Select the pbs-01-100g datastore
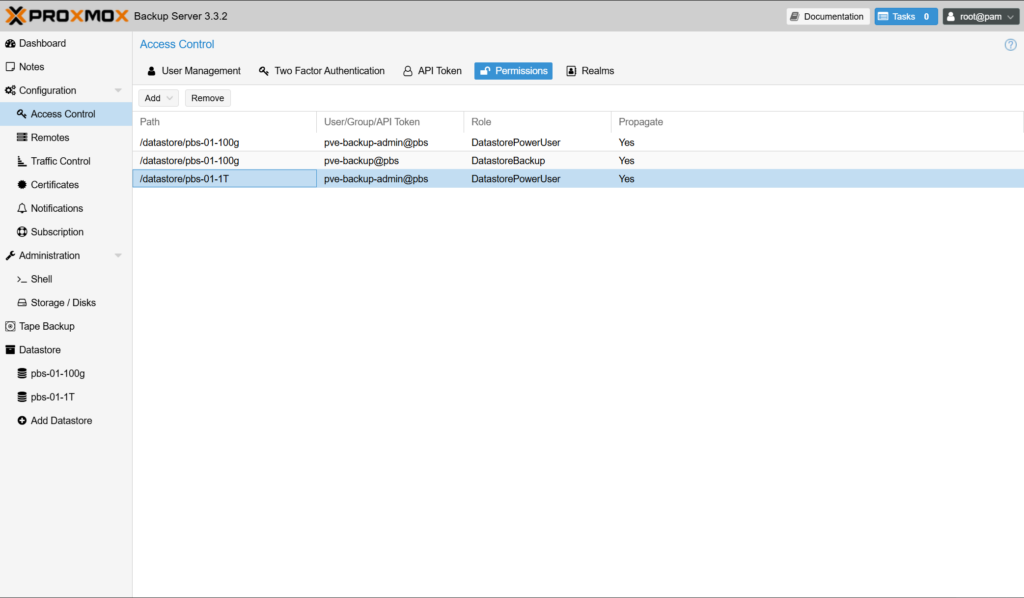The image size is (1024, 598). (x=57, y=373)
